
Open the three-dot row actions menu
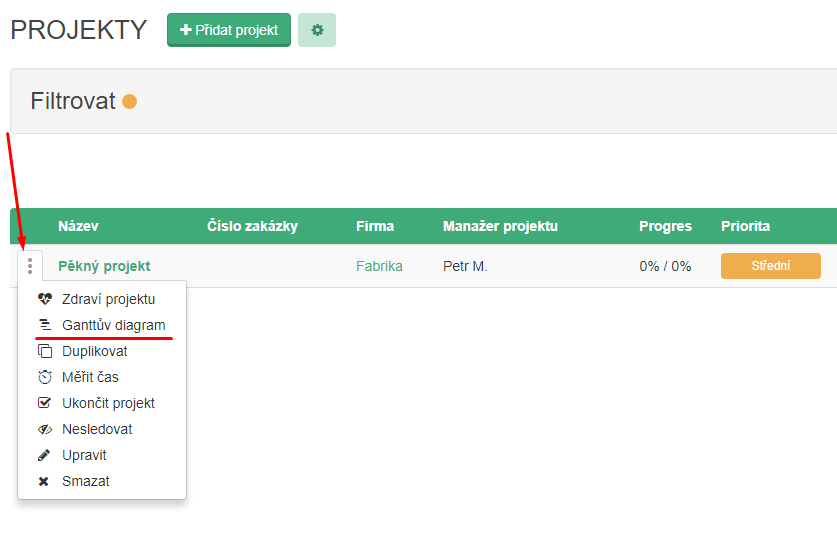(30, 266)
